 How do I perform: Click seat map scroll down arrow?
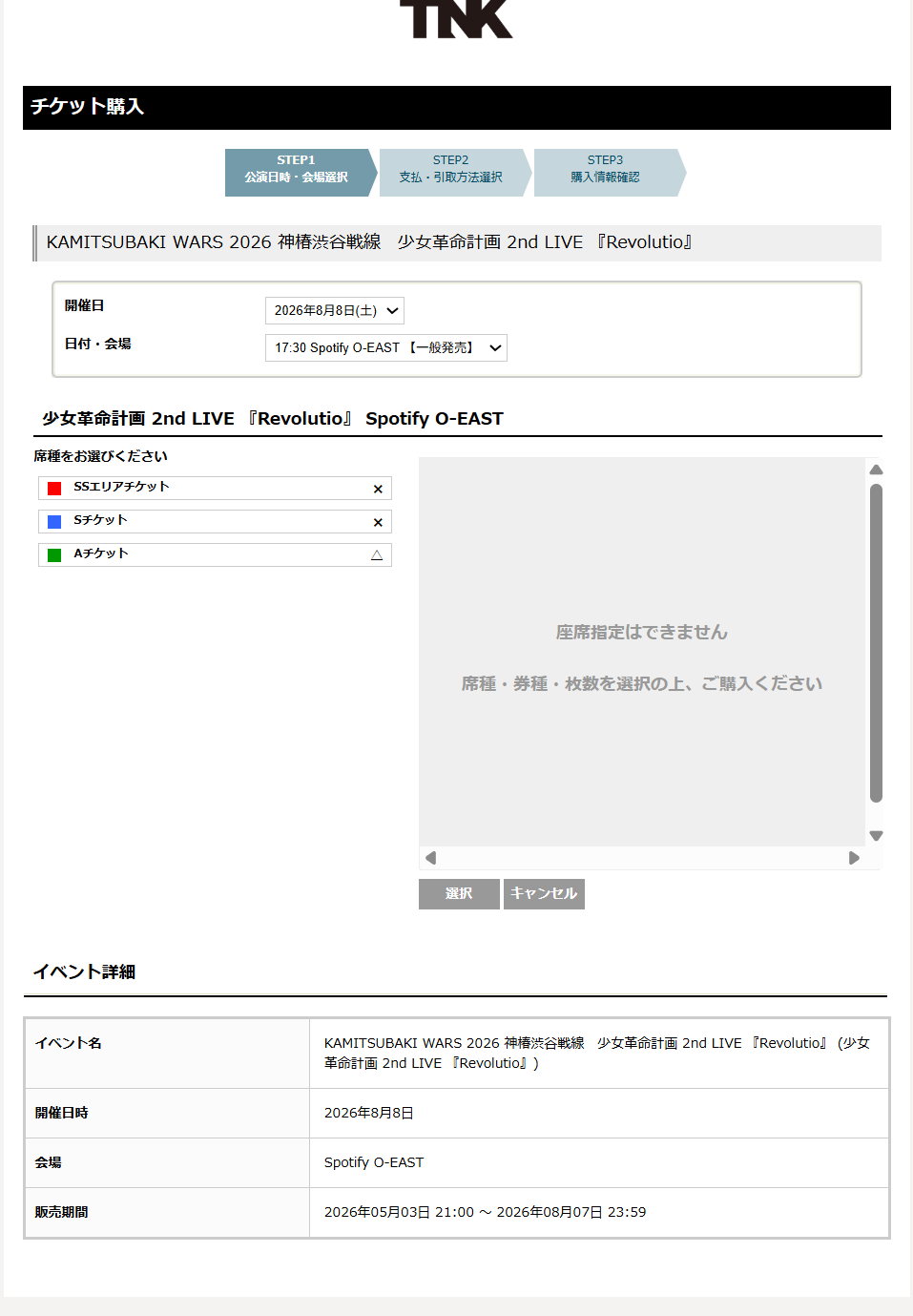[876, 836]
